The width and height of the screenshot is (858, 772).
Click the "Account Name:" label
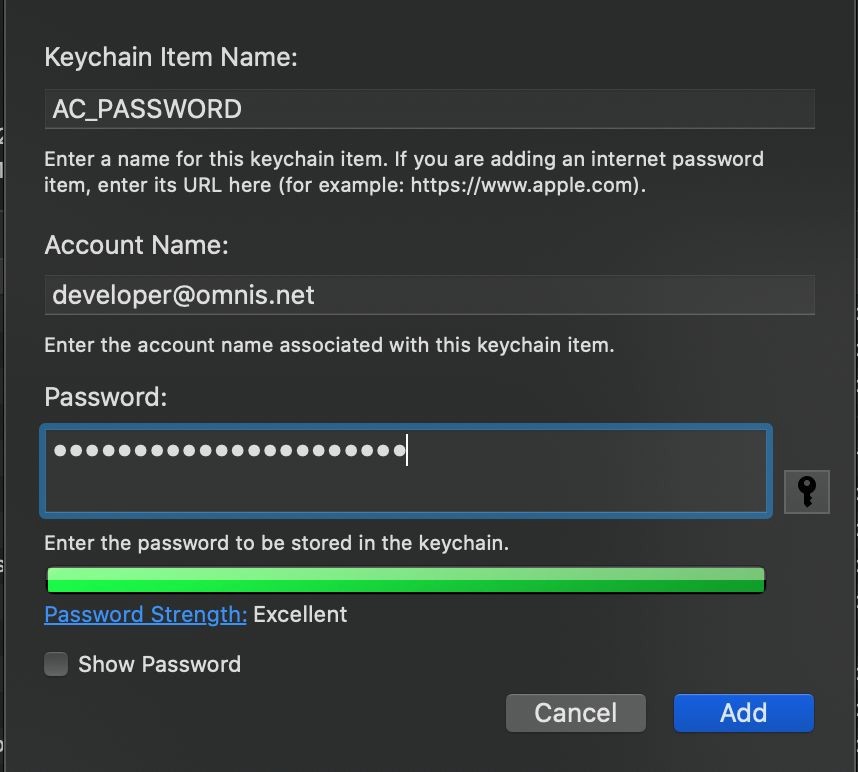pyautogui.click(x=136, y=245)
